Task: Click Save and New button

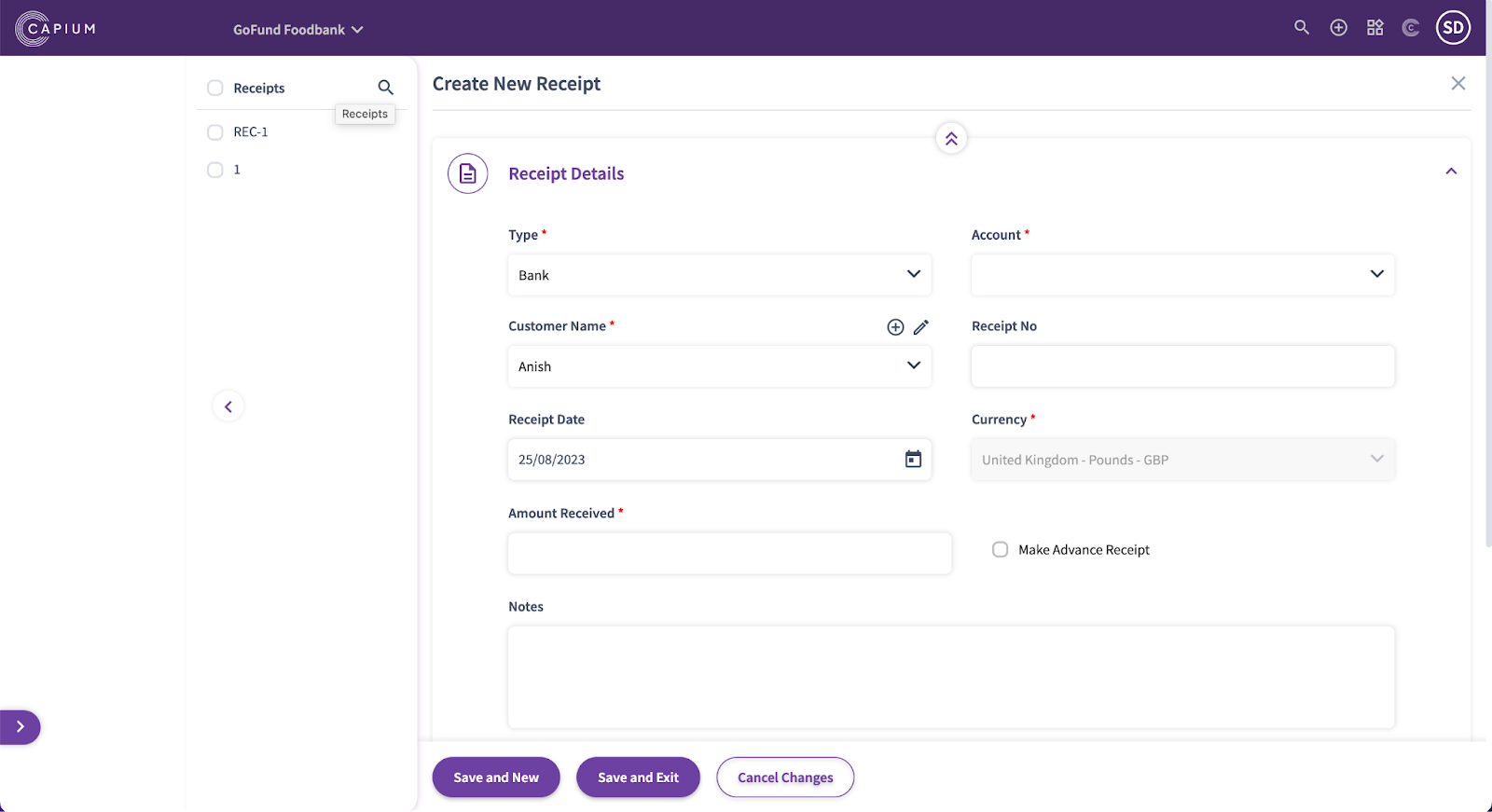Action: click(496, 778)
